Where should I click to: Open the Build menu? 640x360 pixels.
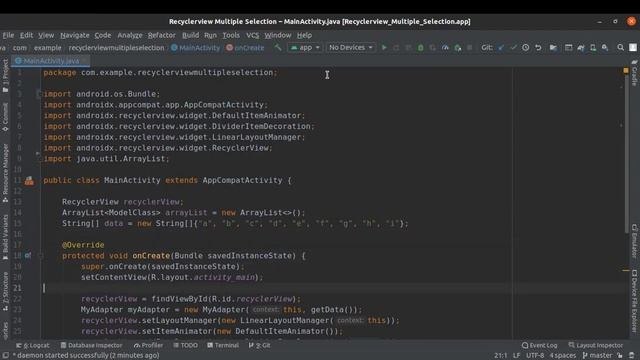coord(190,36)
